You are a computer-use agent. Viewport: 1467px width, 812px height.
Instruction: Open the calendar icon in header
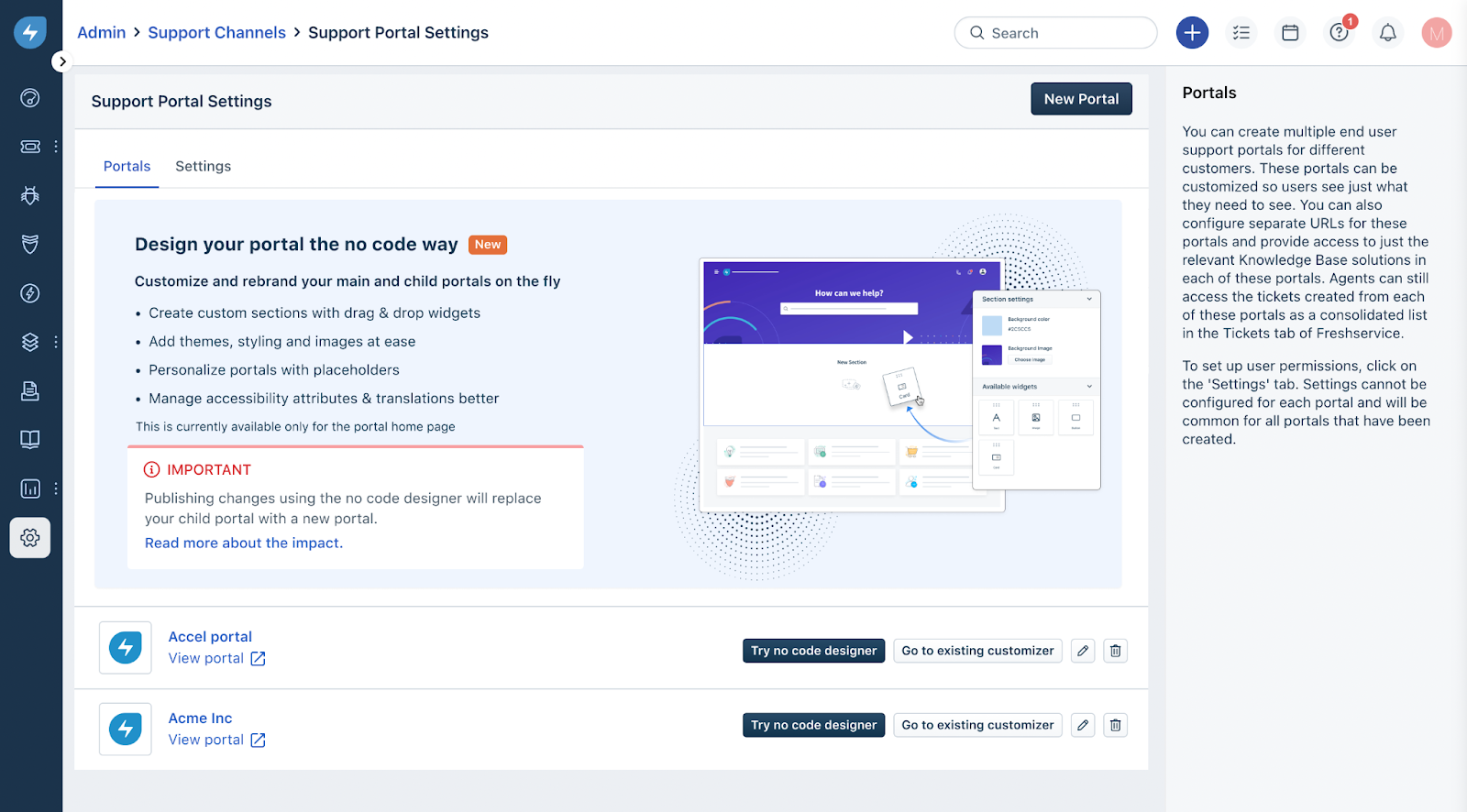[1290, 33]
